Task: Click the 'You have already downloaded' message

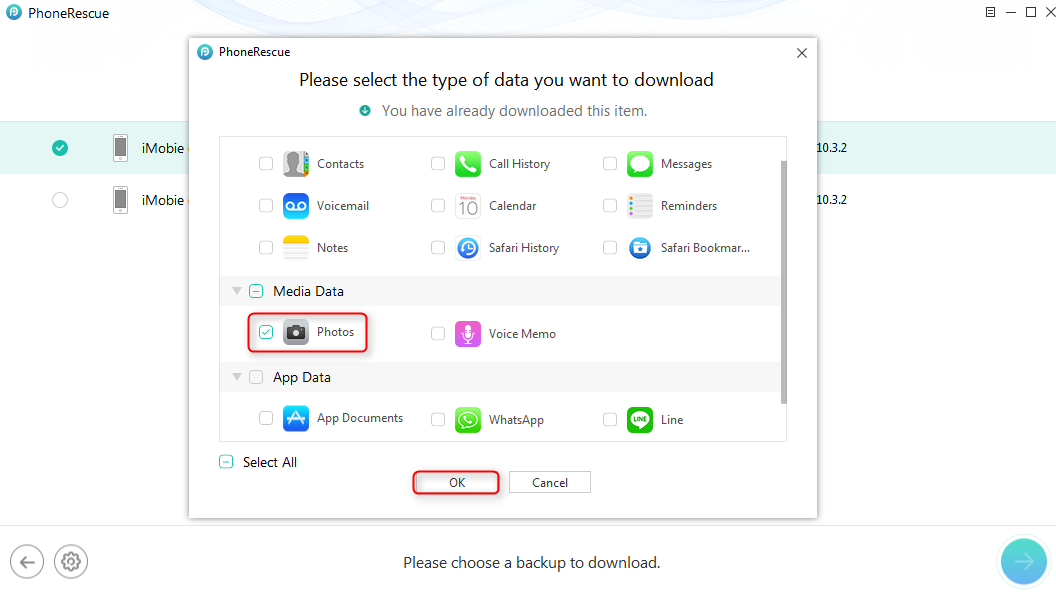Action: pos(514,110)
